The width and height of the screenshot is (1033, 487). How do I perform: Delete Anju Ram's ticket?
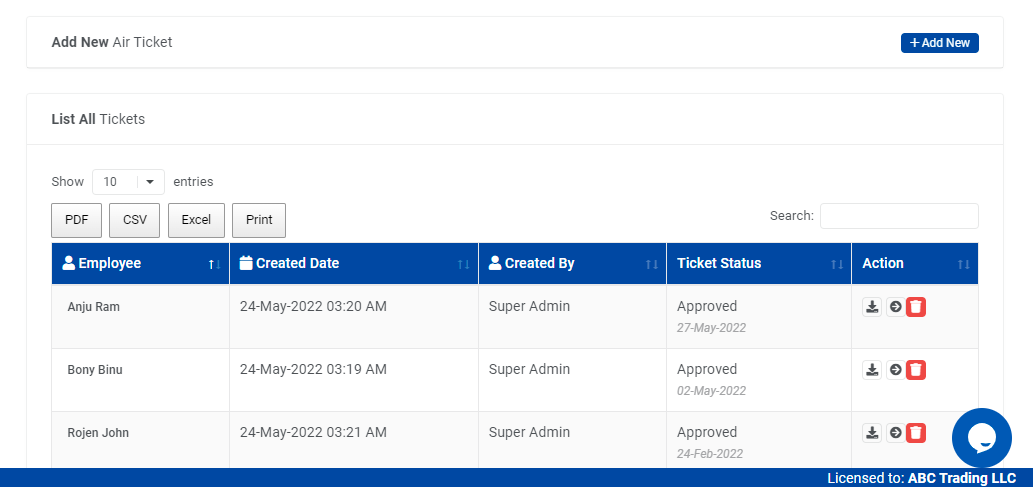[916, 307]
